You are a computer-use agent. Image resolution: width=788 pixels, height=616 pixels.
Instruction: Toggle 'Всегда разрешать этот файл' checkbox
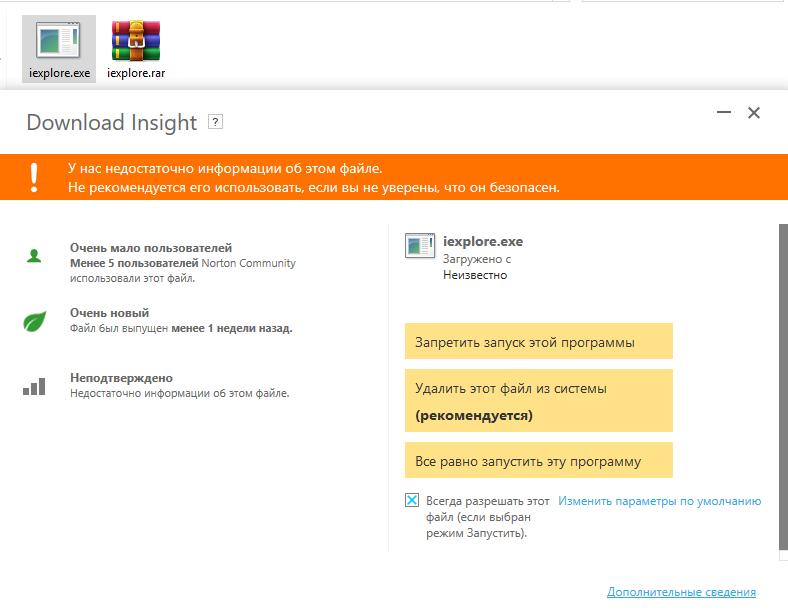412,500
